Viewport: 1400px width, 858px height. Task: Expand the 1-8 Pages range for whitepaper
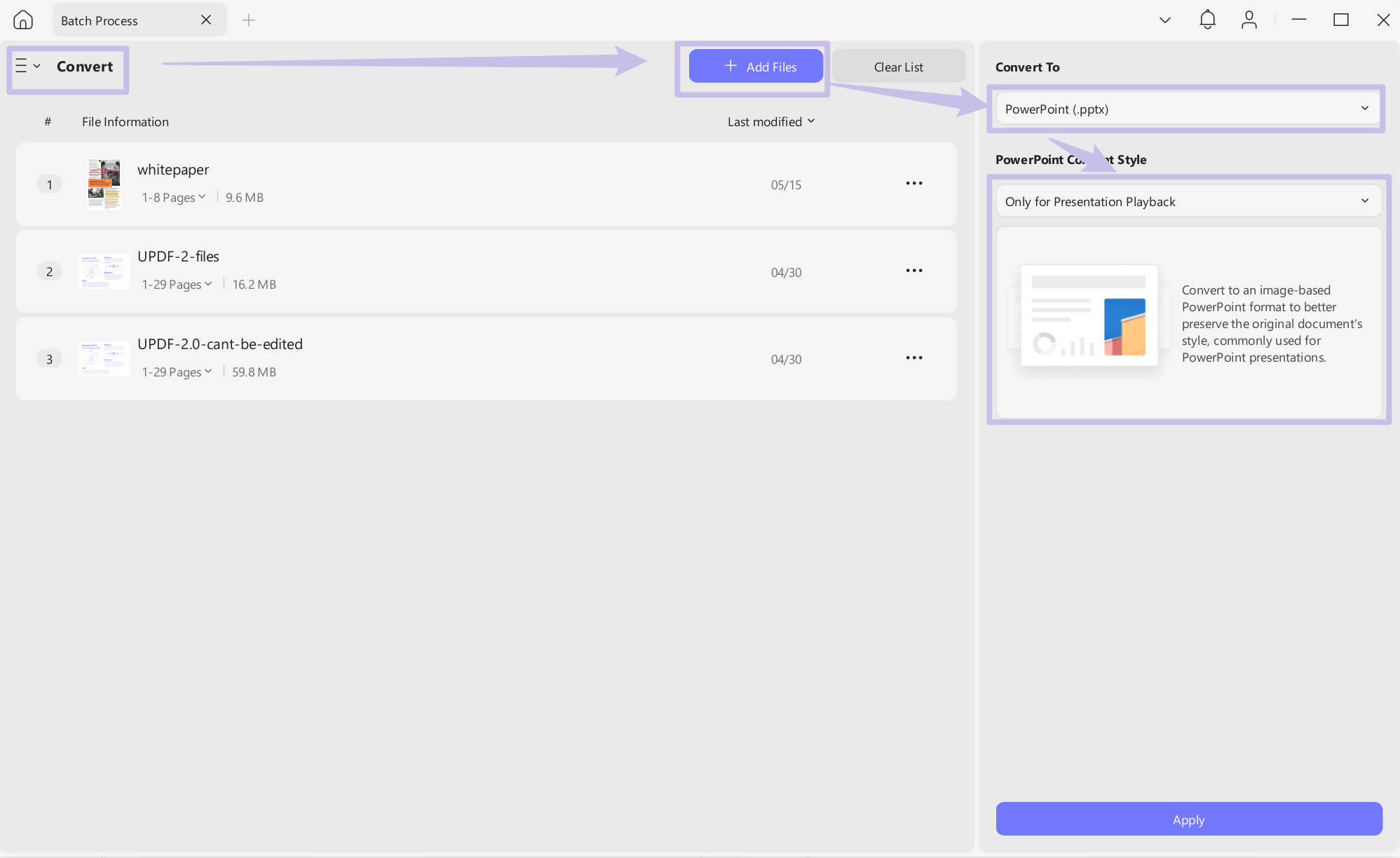(173, 198)
